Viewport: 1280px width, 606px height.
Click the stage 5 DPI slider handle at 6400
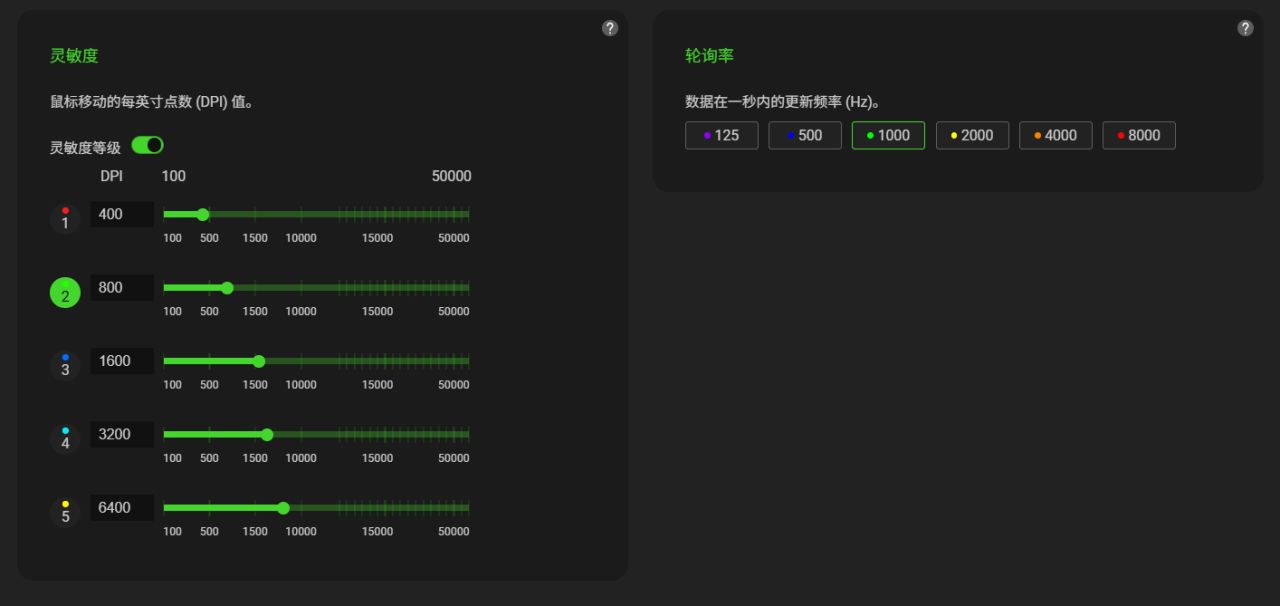[x=284, y=508]
